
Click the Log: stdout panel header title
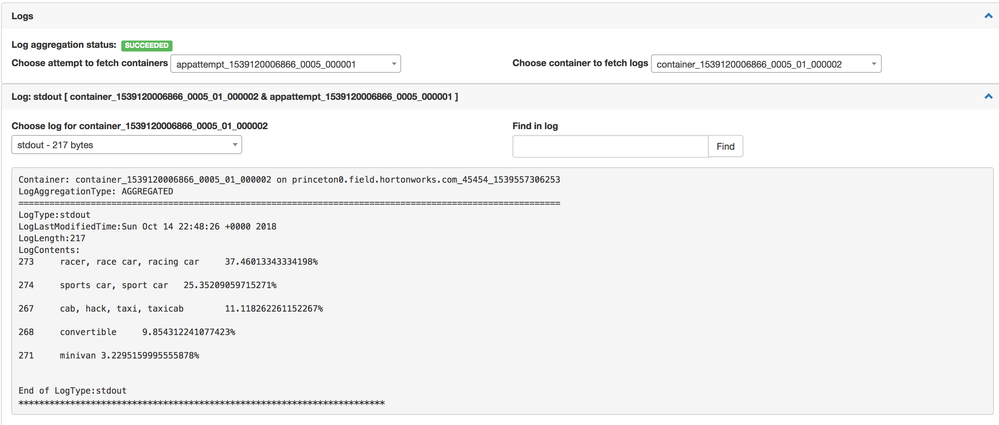tap(235, 96)
